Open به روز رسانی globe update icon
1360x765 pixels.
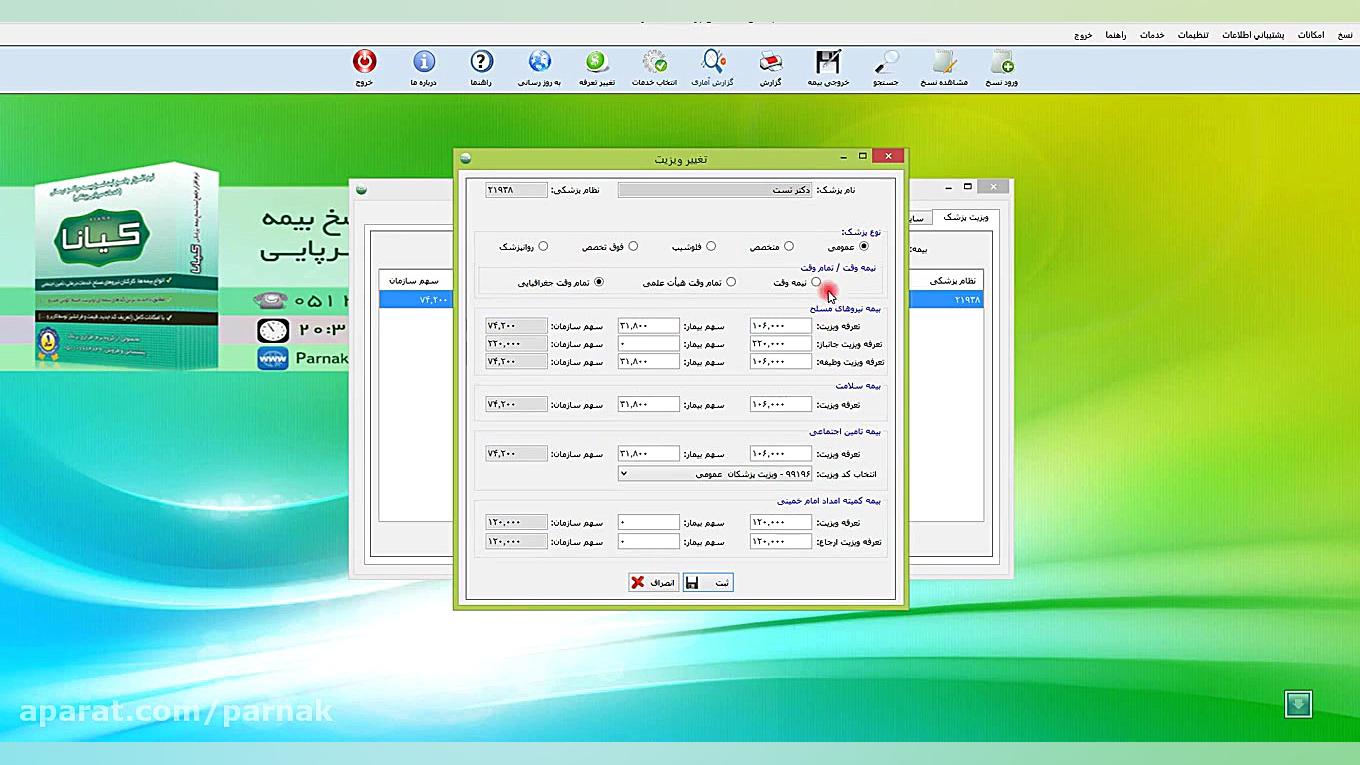(x=539, y=65)
